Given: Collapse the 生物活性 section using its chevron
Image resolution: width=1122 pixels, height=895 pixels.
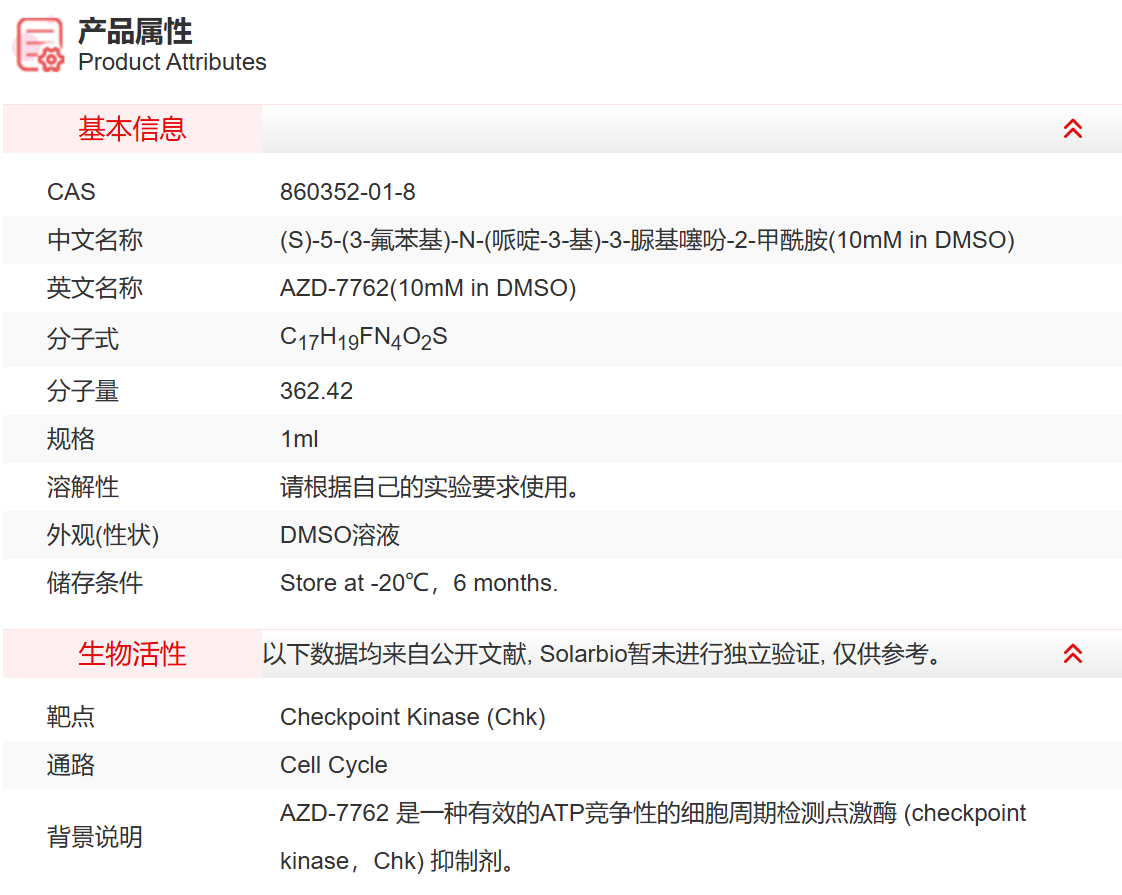Looking at the screenshot, I should 1073,653.
